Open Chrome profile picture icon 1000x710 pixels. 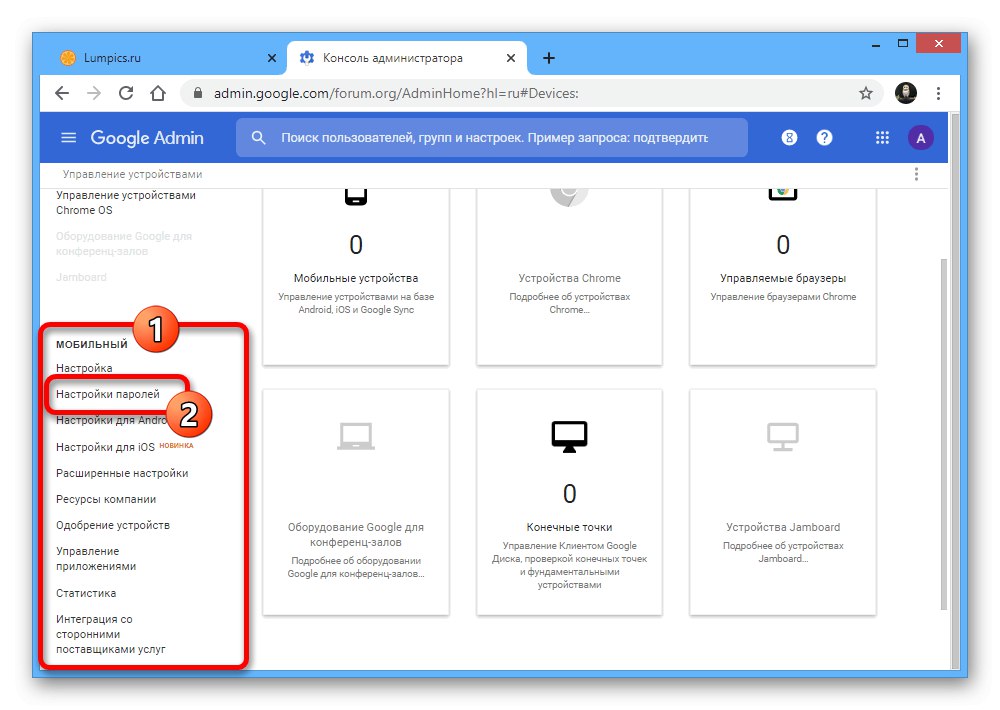click(906, 93)
